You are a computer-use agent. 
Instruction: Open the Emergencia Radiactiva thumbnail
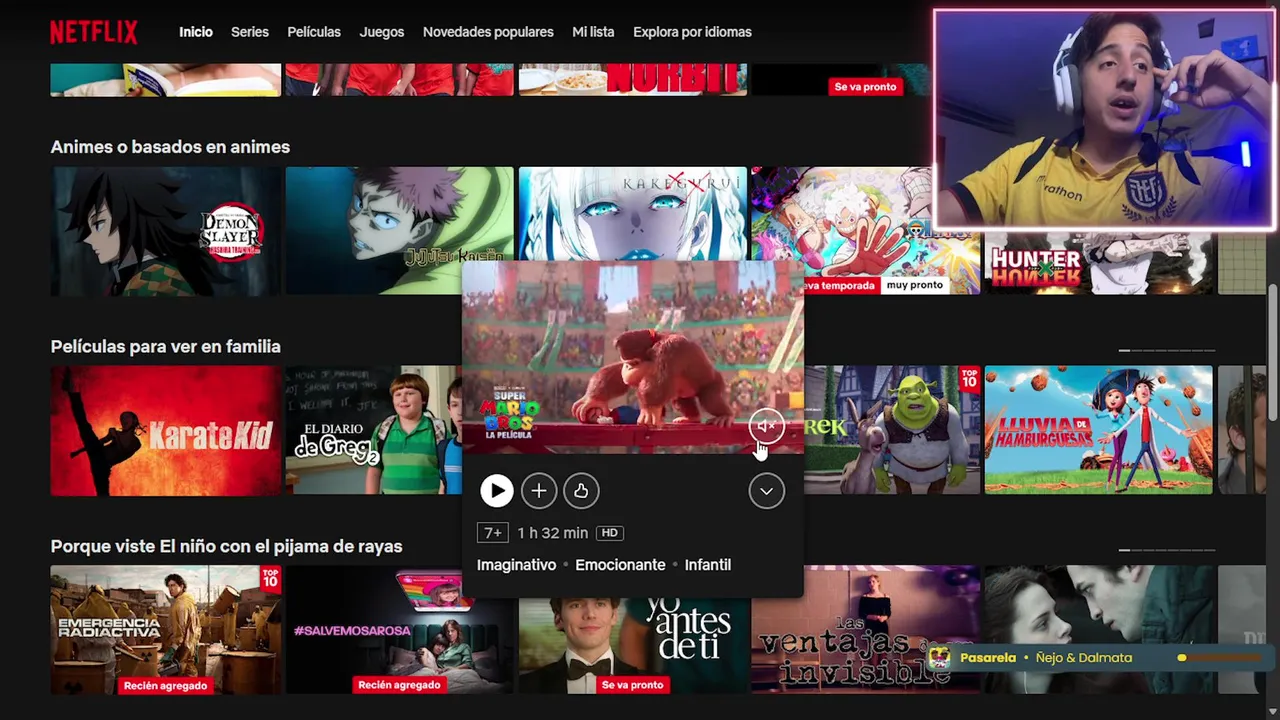(166, 630)
